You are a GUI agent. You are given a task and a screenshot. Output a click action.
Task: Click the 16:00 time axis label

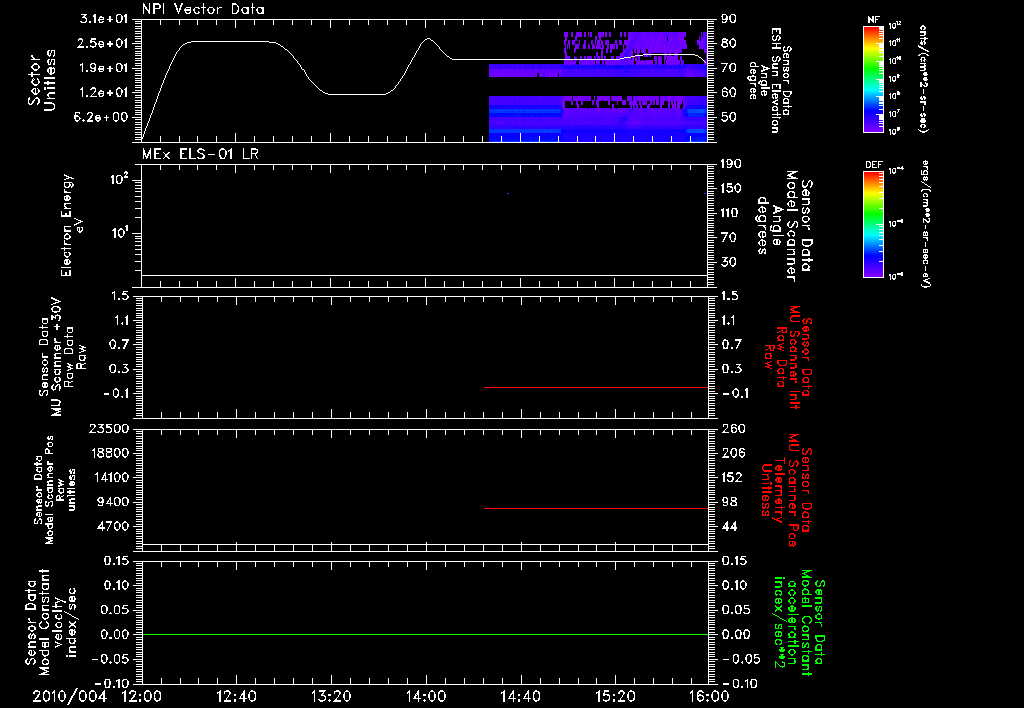coord(709,696)
